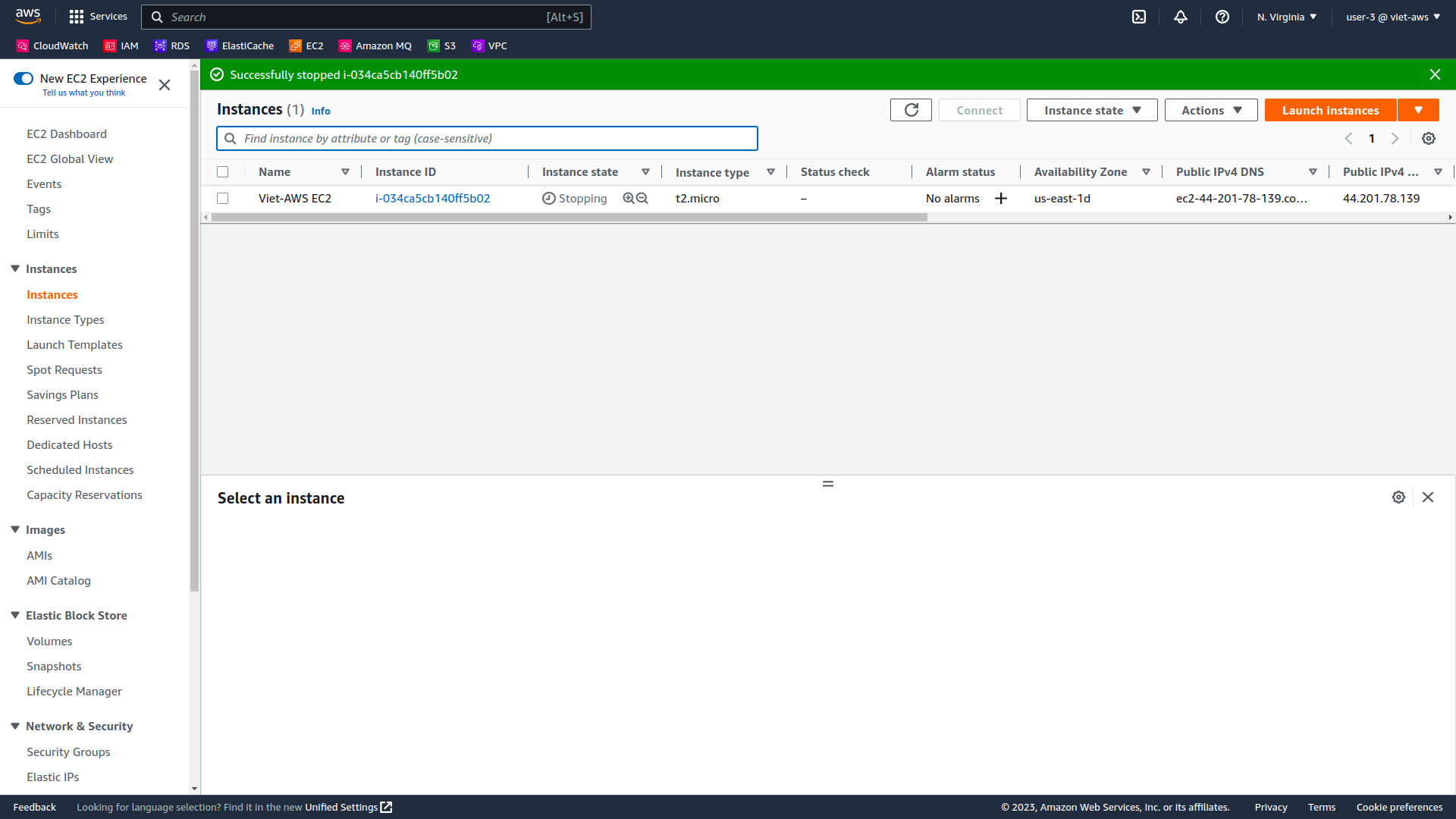Go to previous page of instances

pyautogui.click(x=1348, y=139)
